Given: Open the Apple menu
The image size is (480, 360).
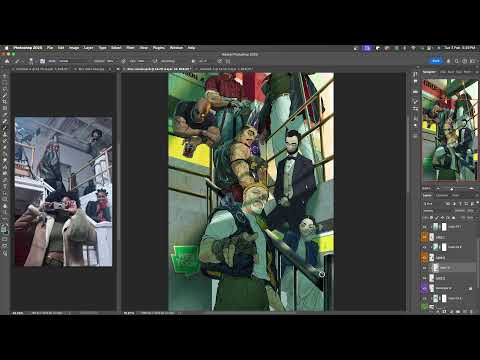Looking at the screenshot, I should (x=6, y=48).
